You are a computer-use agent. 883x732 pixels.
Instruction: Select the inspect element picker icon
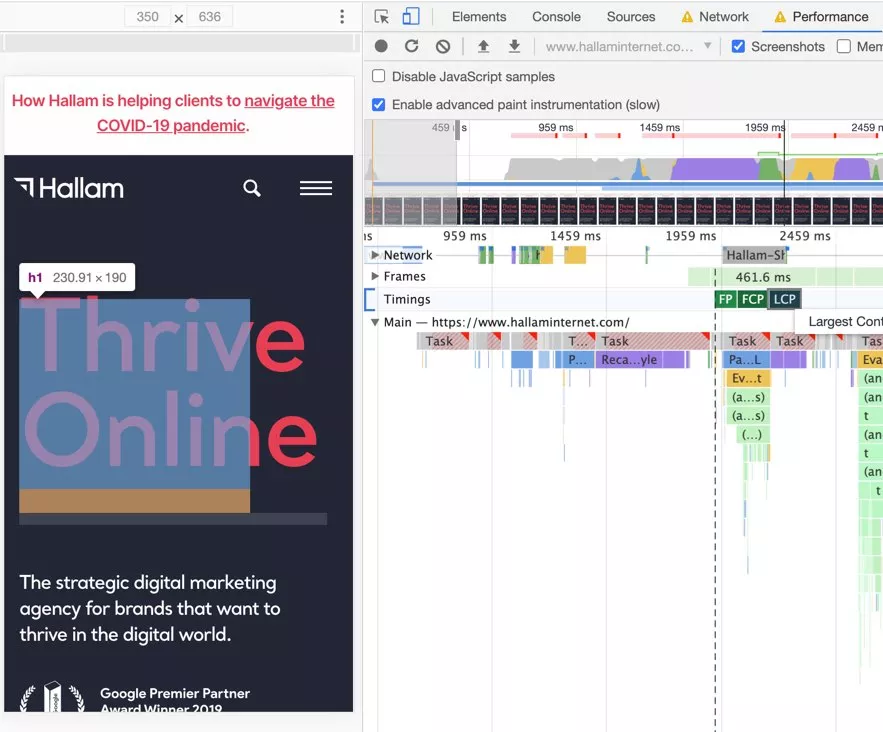[381, 17]
